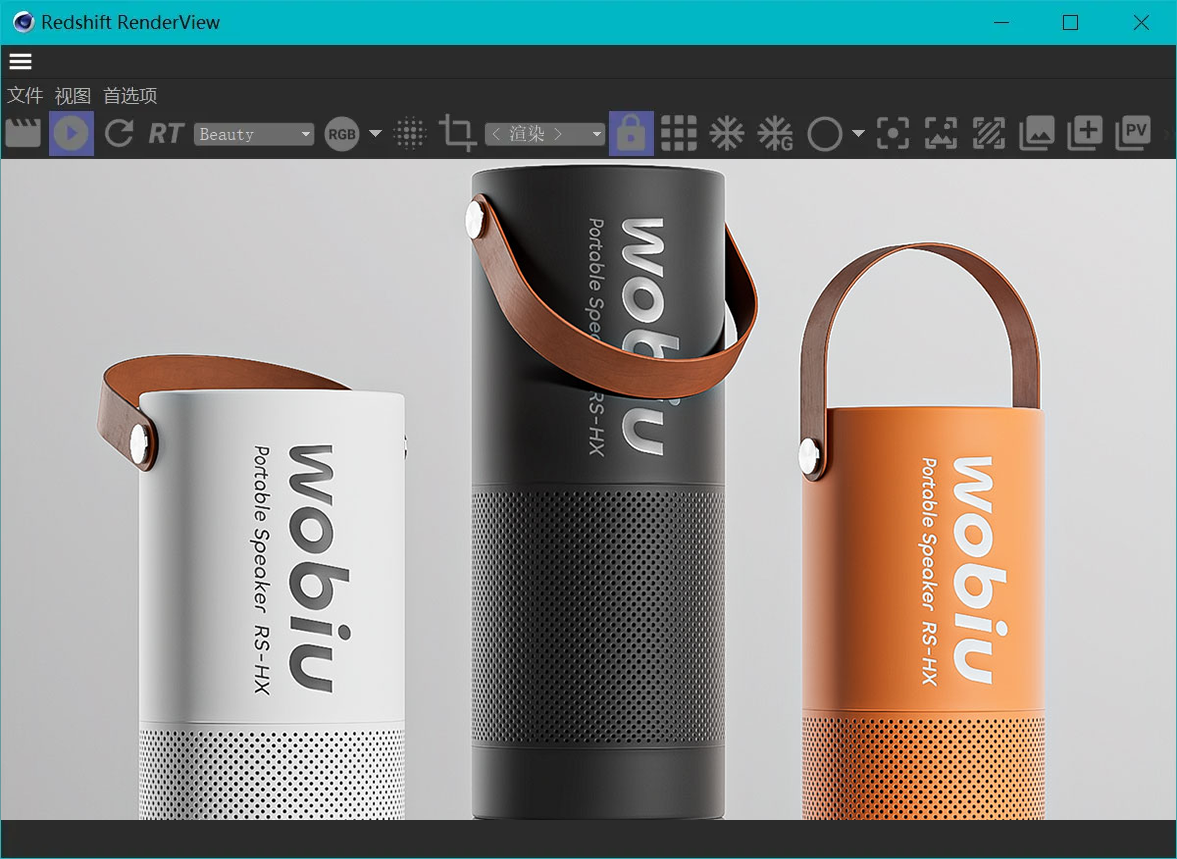This screenshot has width=1177, height=859.
Task: Open the 首选项 menu
Action: tap(130, 95)
